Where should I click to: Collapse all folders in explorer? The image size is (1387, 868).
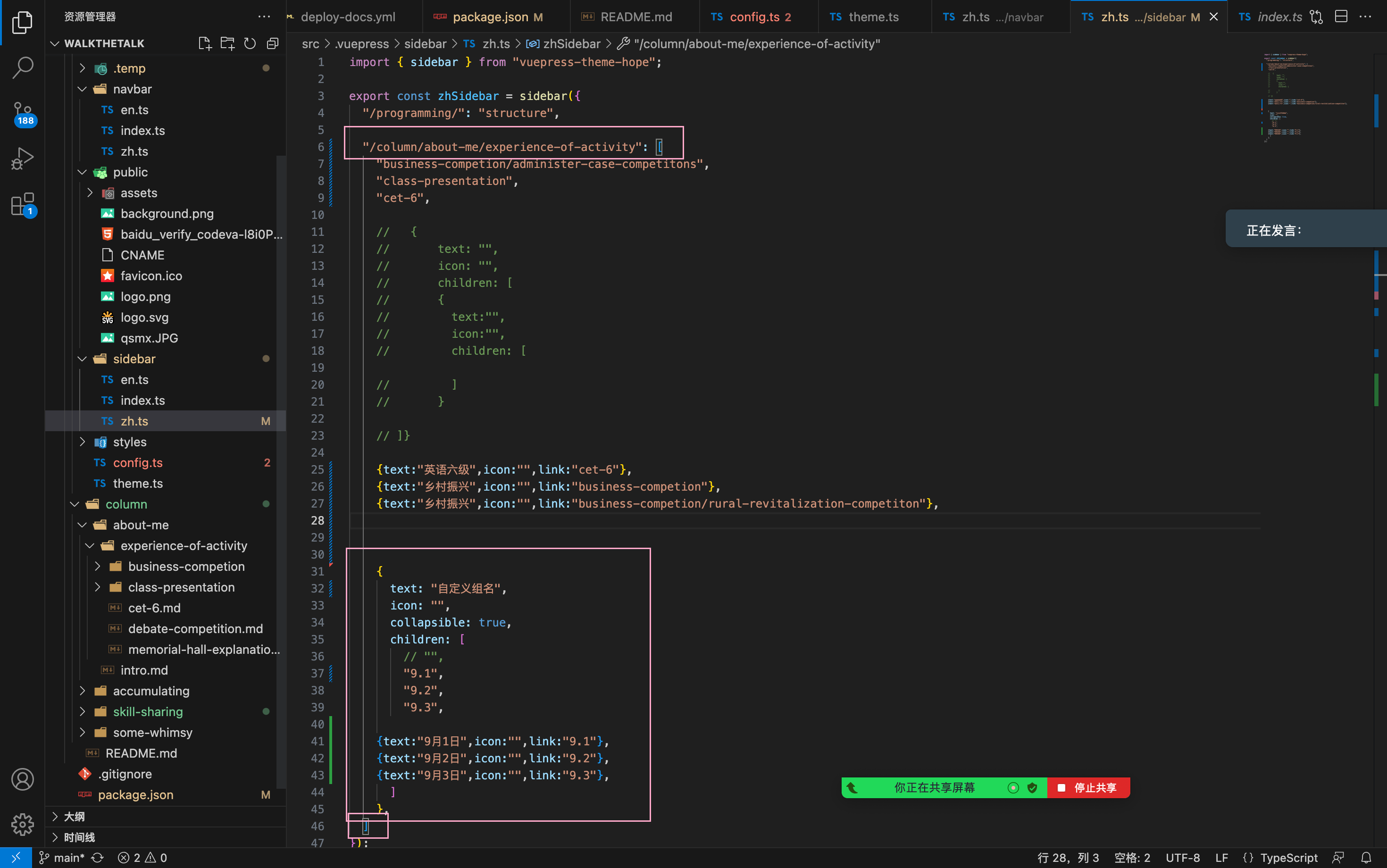273,43
